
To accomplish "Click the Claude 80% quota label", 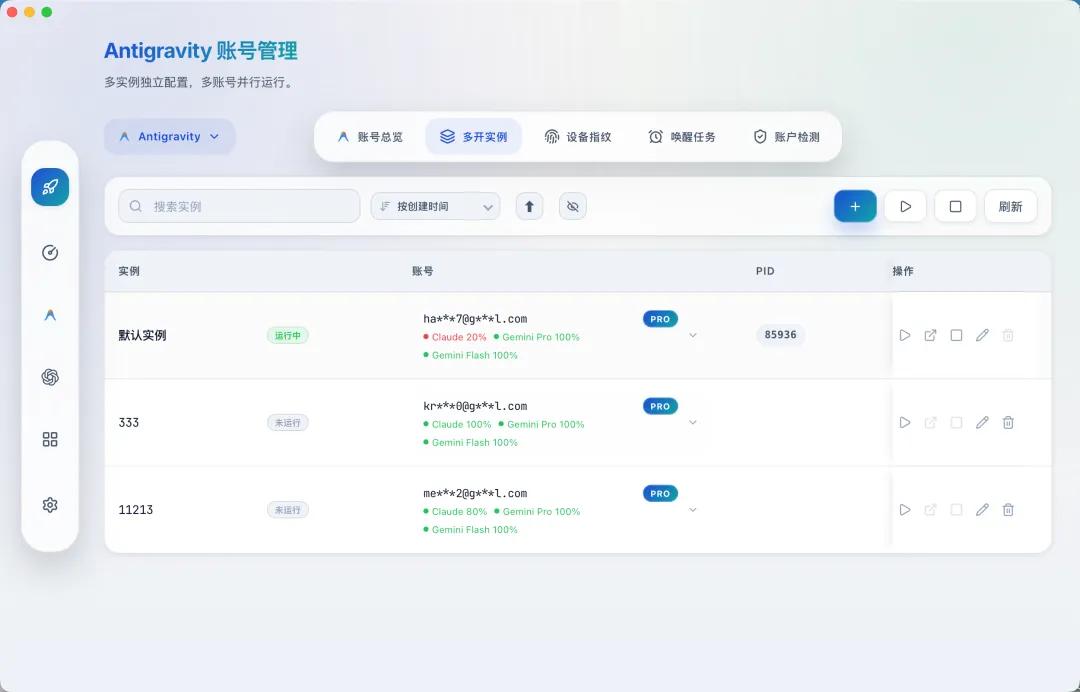I will 455,512.
